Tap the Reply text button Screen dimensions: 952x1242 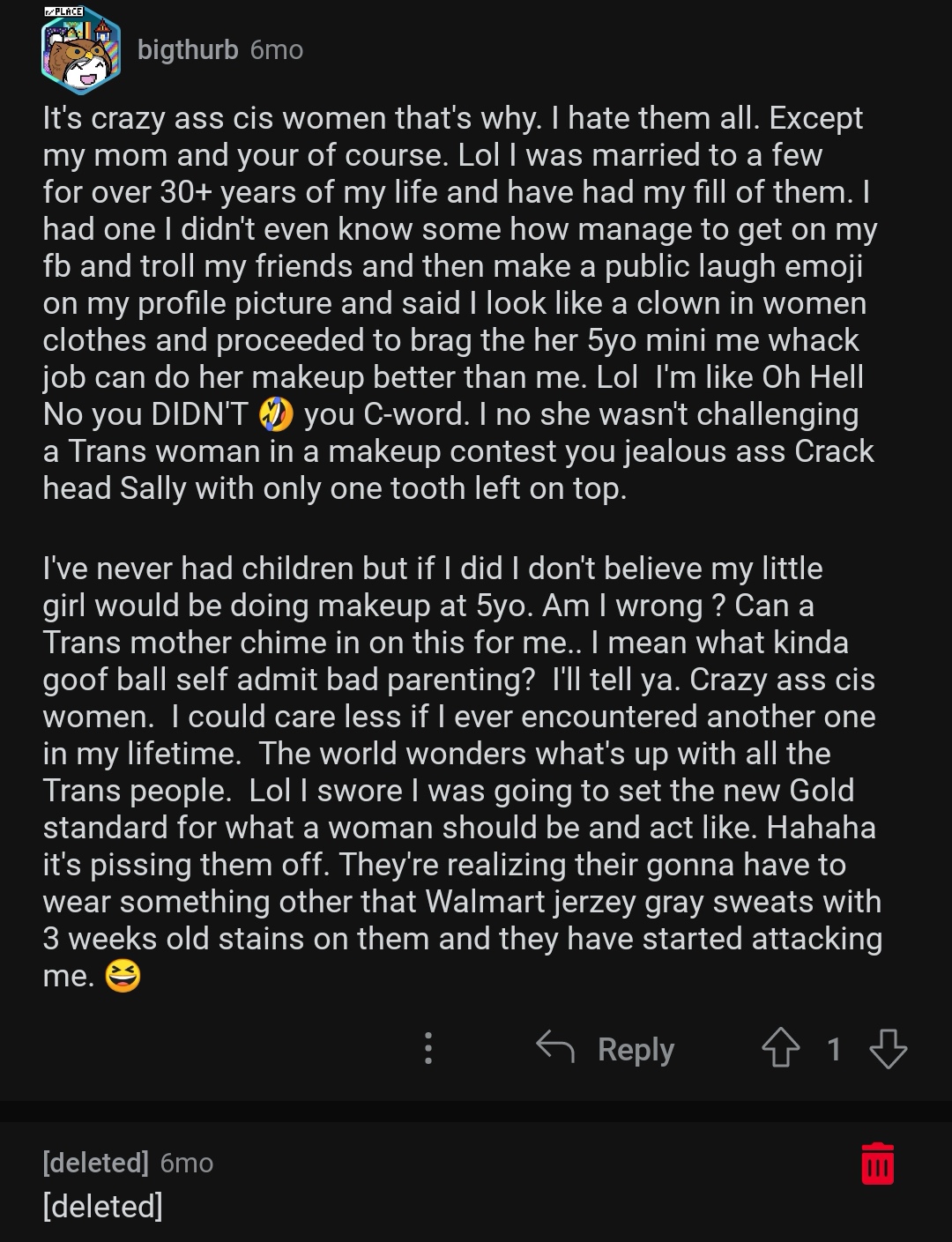pos(636,1049)
